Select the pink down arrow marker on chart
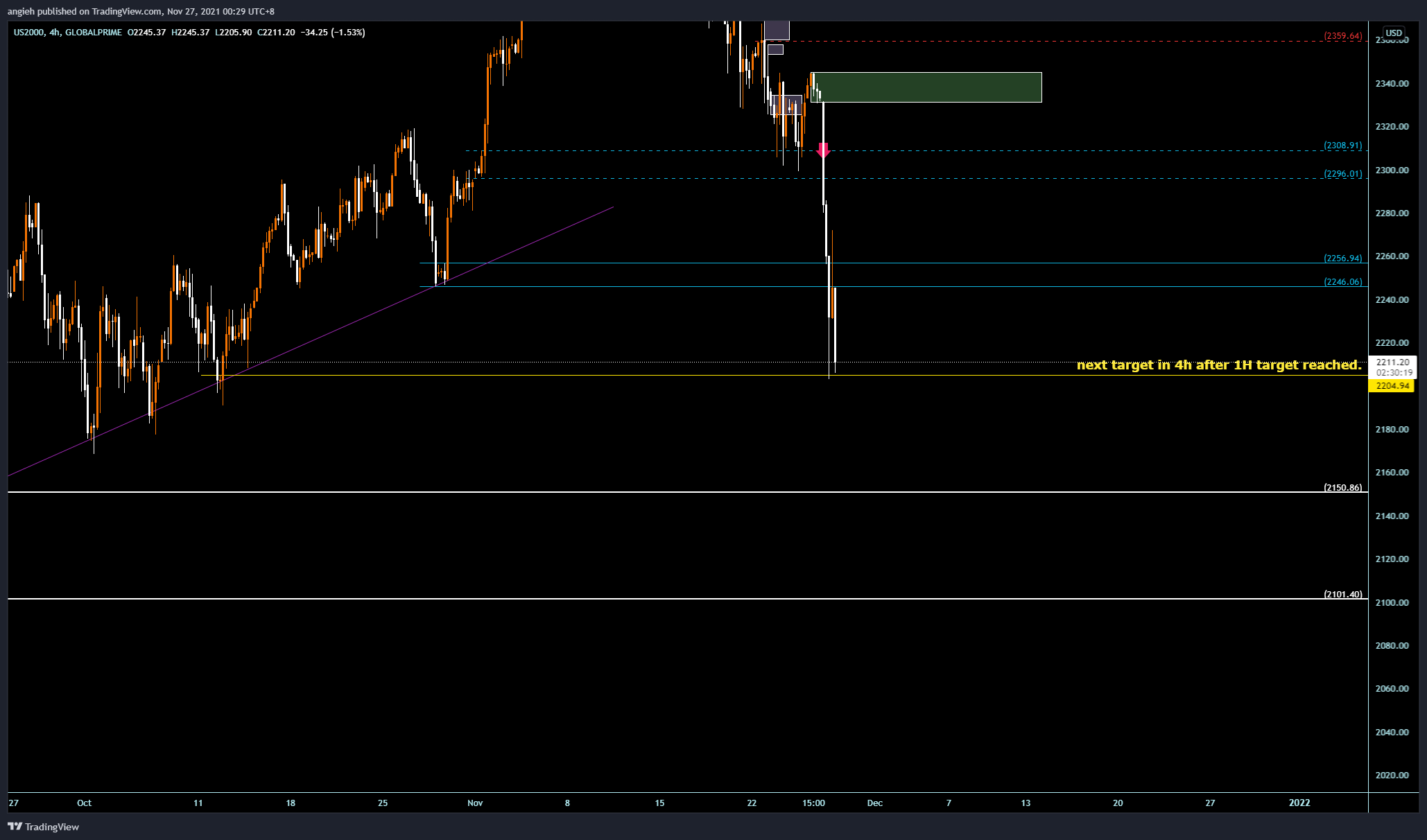This screenshot has height=840, width=1427. 823,150
